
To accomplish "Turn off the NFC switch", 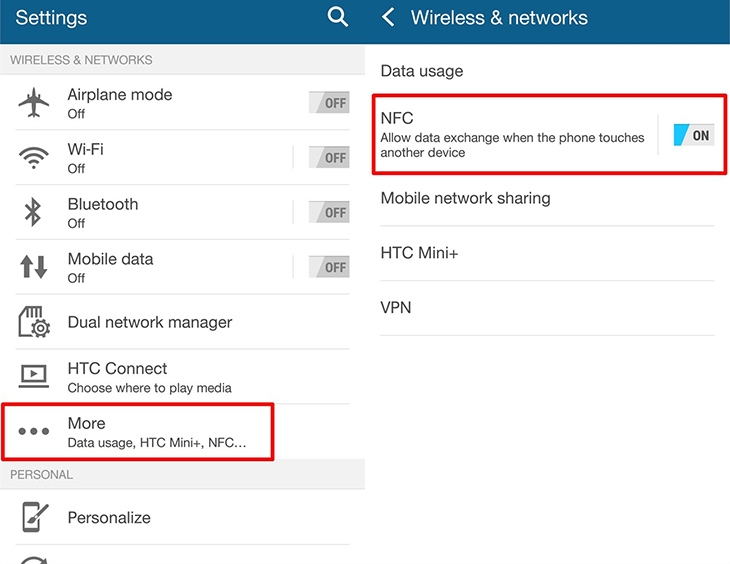I will (693, 135).
